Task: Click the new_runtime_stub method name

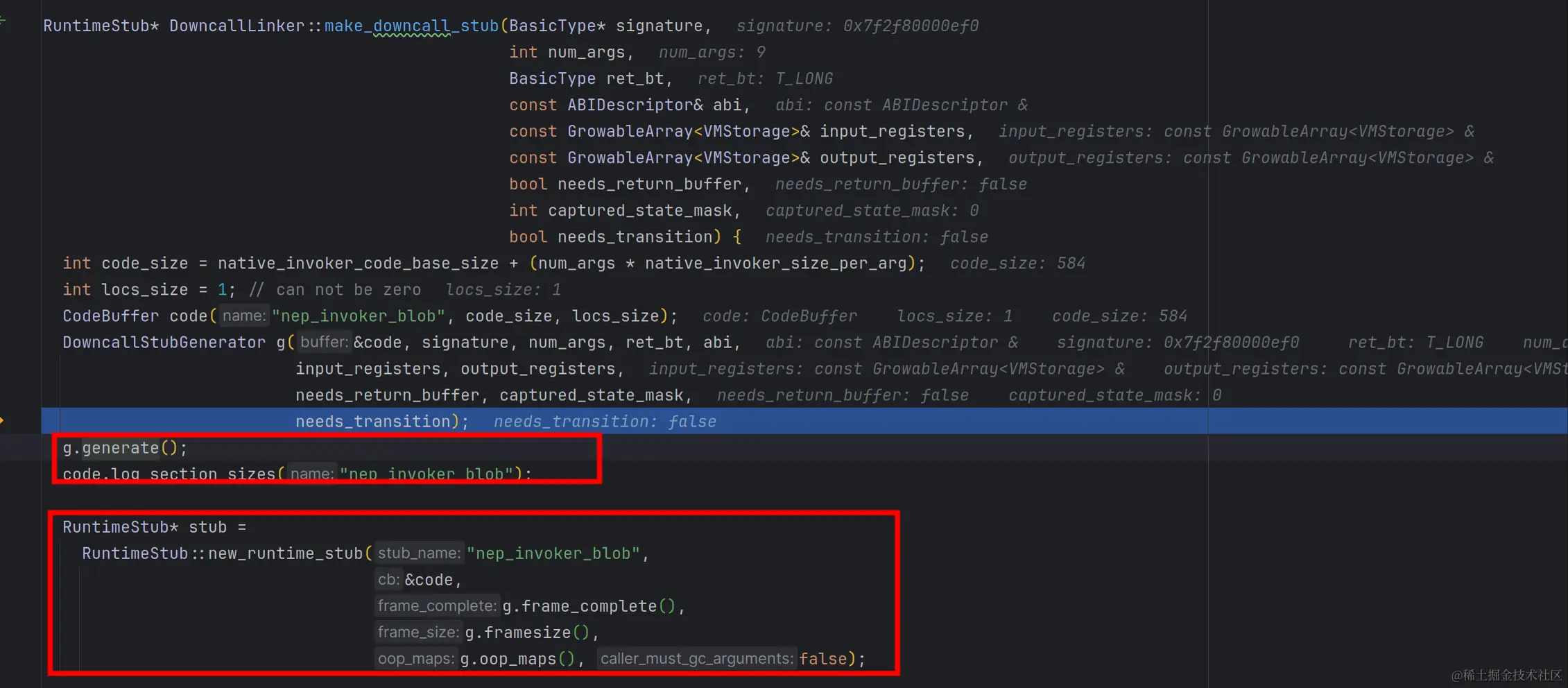Action: tap(285, 553)
